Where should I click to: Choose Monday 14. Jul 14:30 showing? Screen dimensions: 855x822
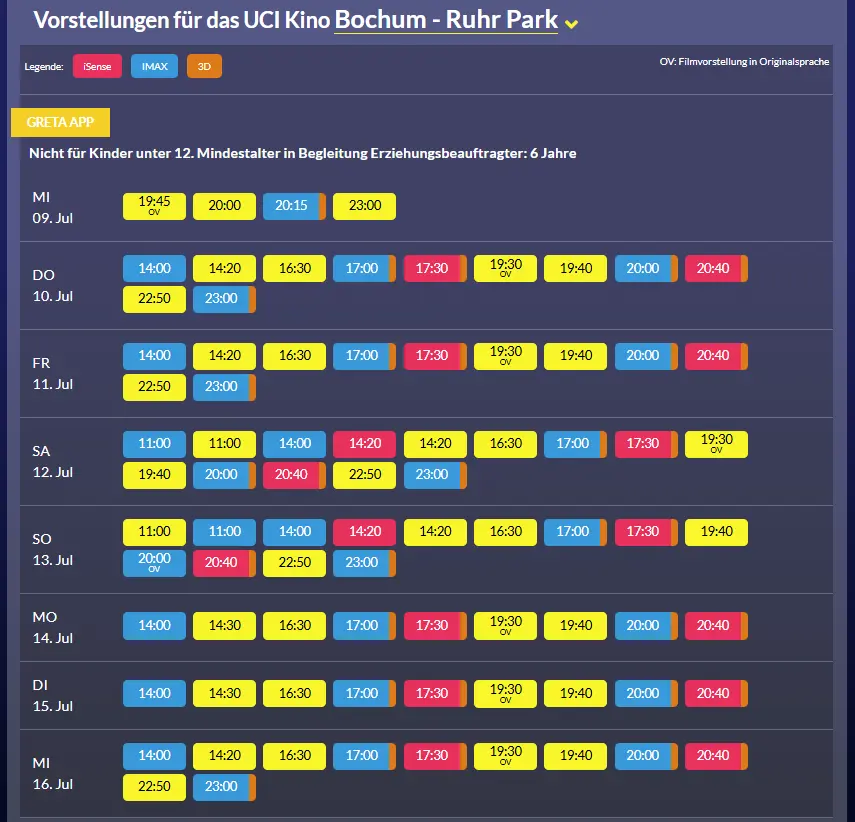click(224, 626)
